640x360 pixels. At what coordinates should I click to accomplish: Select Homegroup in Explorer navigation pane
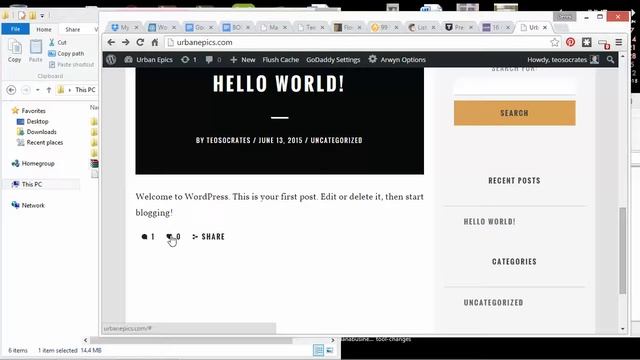click(33, 163)
